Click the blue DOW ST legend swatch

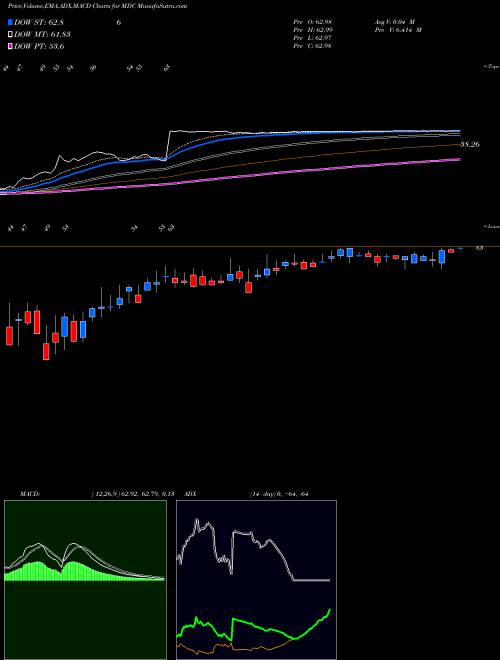[10, 22]
